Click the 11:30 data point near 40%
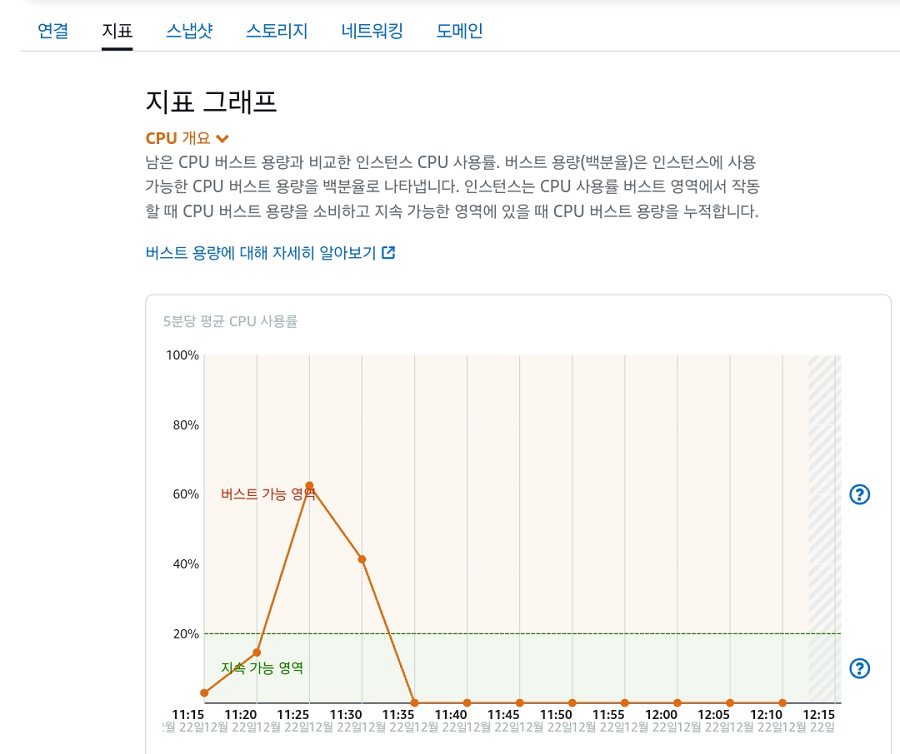The height and width of the screenshot is (754, 900). pyautogui.click(x=362, y=559)
